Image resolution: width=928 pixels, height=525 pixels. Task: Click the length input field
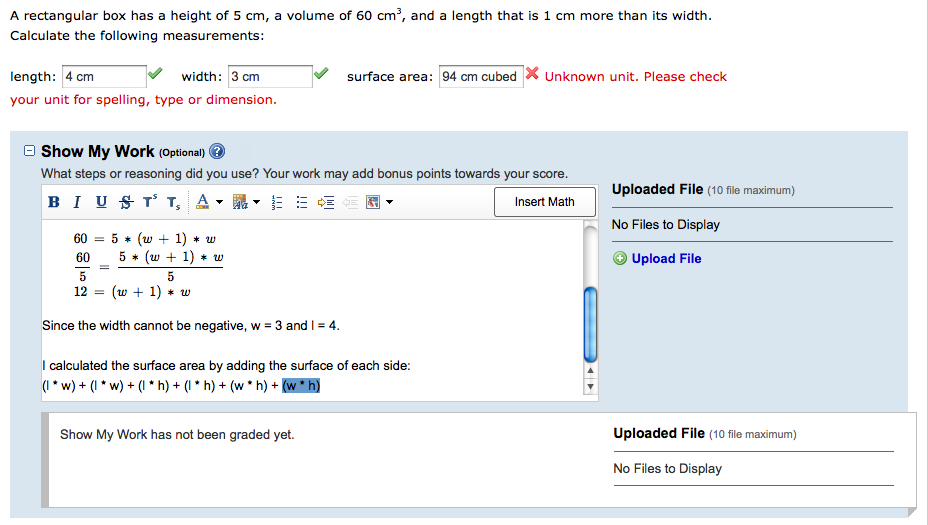(x=104, y=77)
